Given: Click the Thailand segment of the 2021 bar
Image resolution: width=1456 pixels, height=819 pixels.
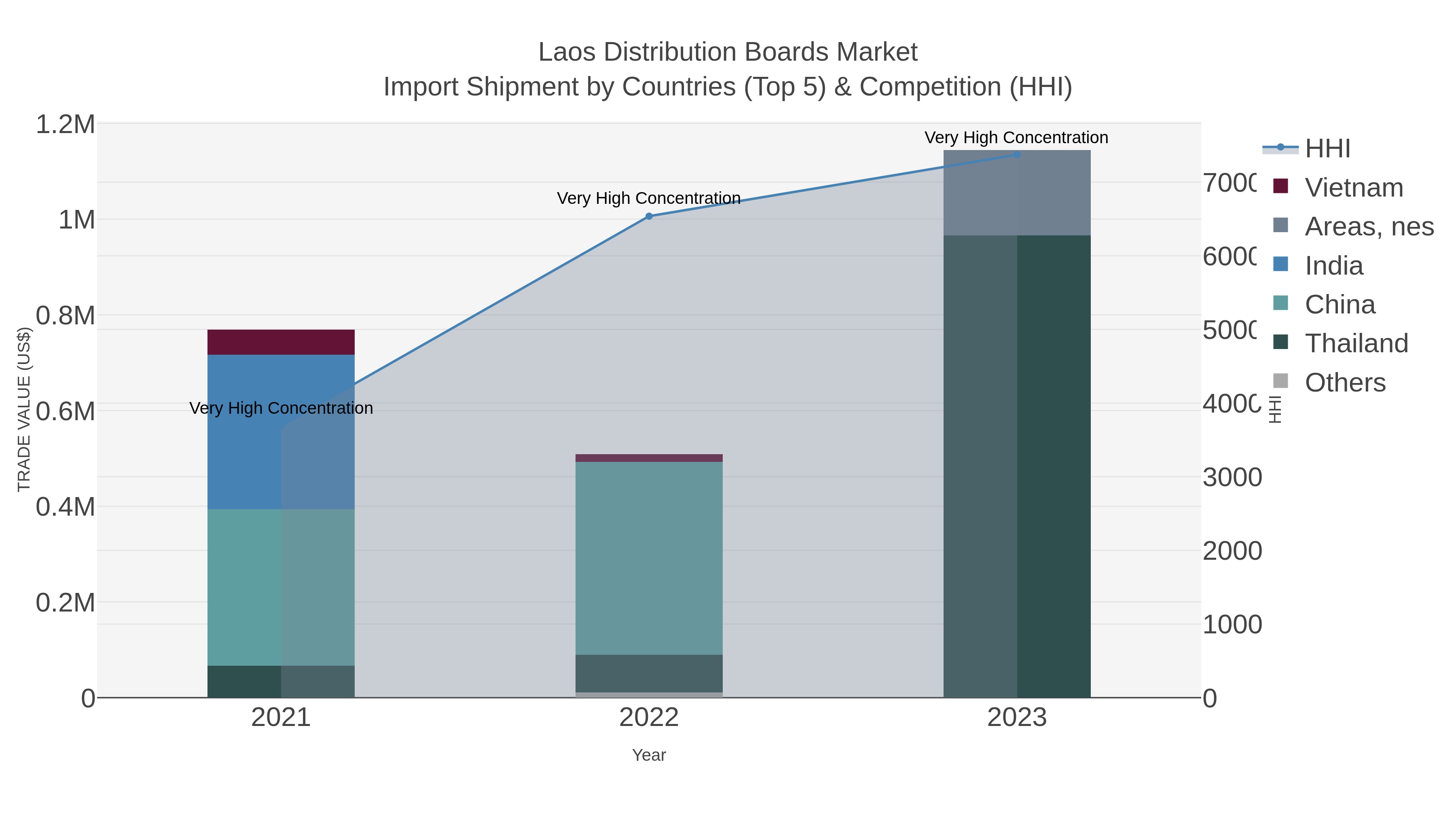Looking at the screenshot, I should 281,681.
